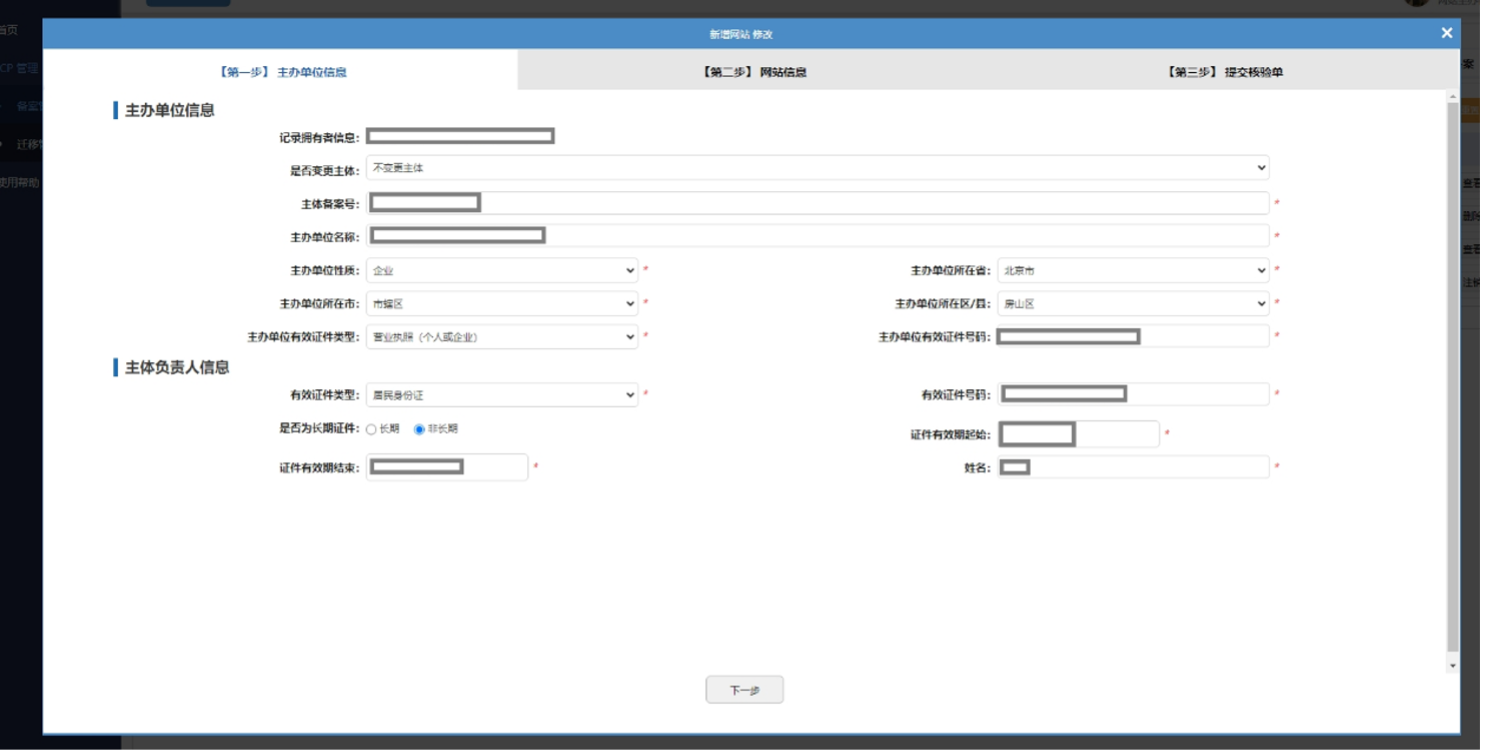Close the 新增网站 修改 dialog
Screen dimensions: 1485x754
[1446, 33]
